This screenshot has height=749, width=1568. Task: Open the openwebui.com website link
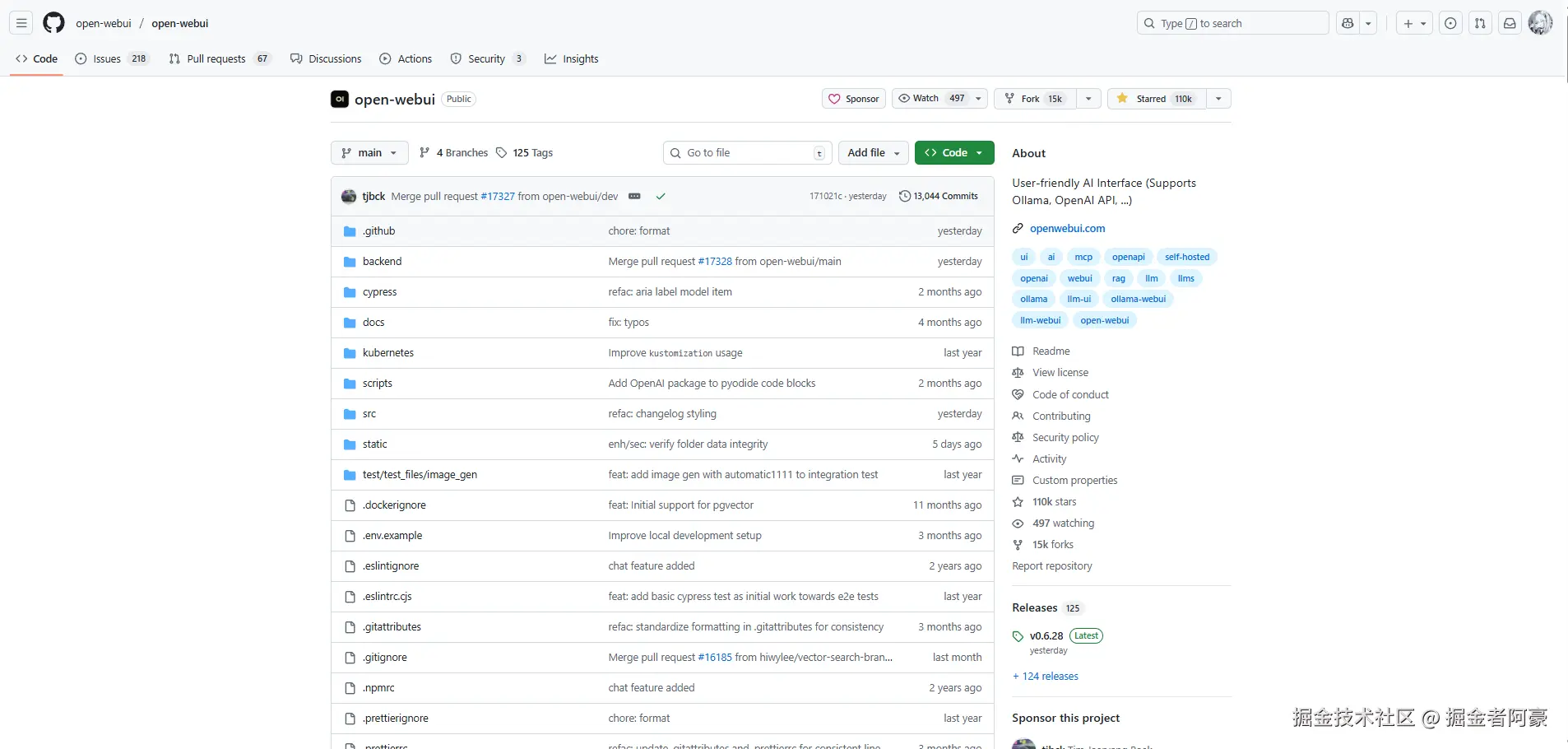[1067, 229]
